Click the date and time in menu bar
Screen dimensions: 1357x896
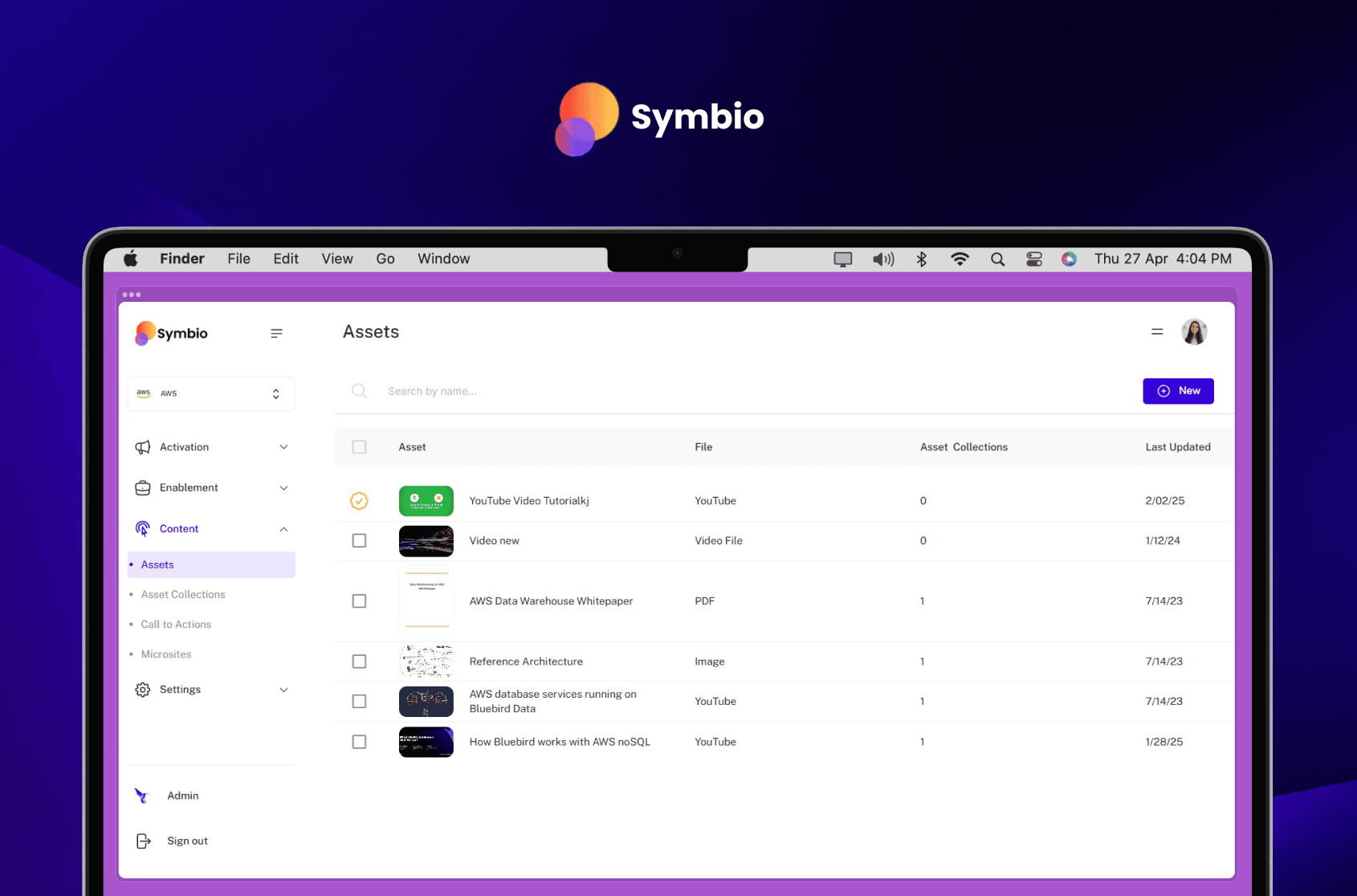point(1163,259)
